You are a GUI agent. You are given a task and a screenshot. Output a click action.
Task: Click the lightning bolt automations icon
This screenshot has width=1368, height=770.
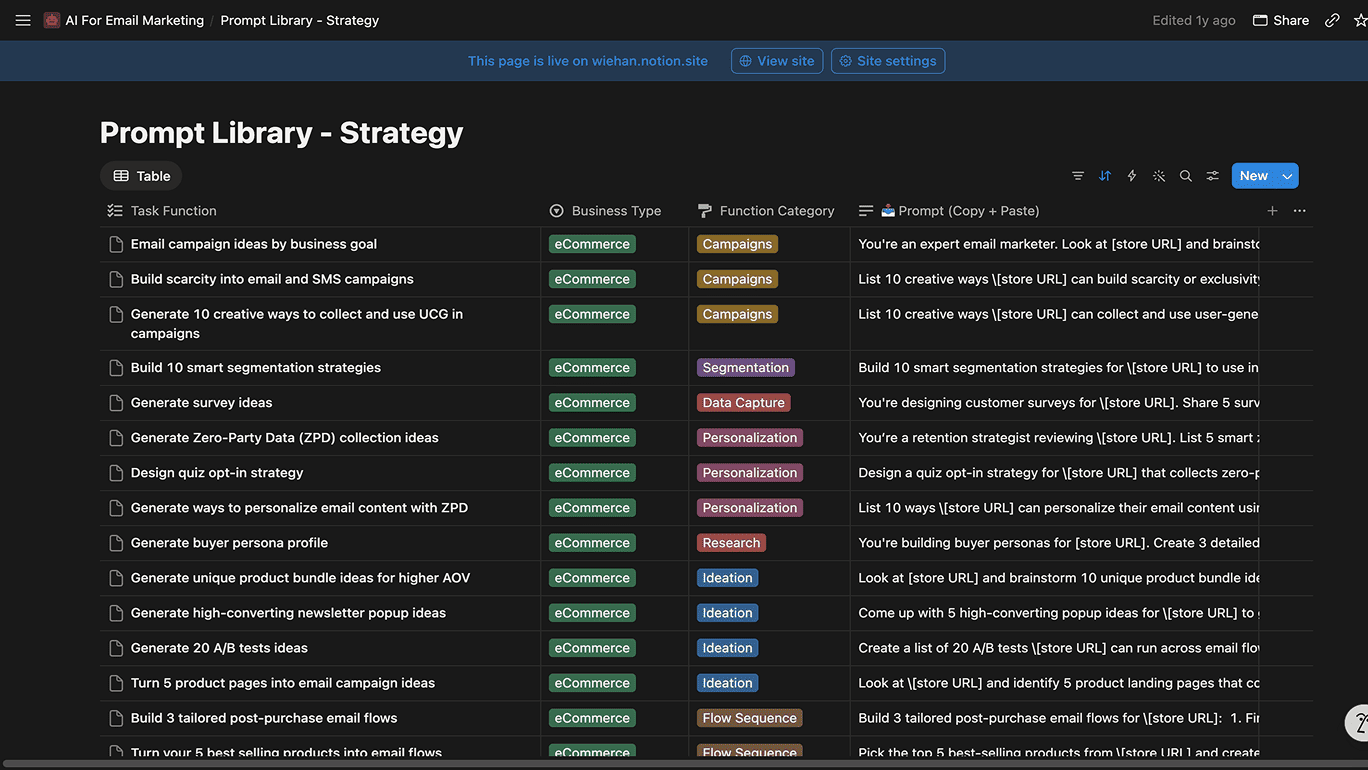click(1132, 176)
